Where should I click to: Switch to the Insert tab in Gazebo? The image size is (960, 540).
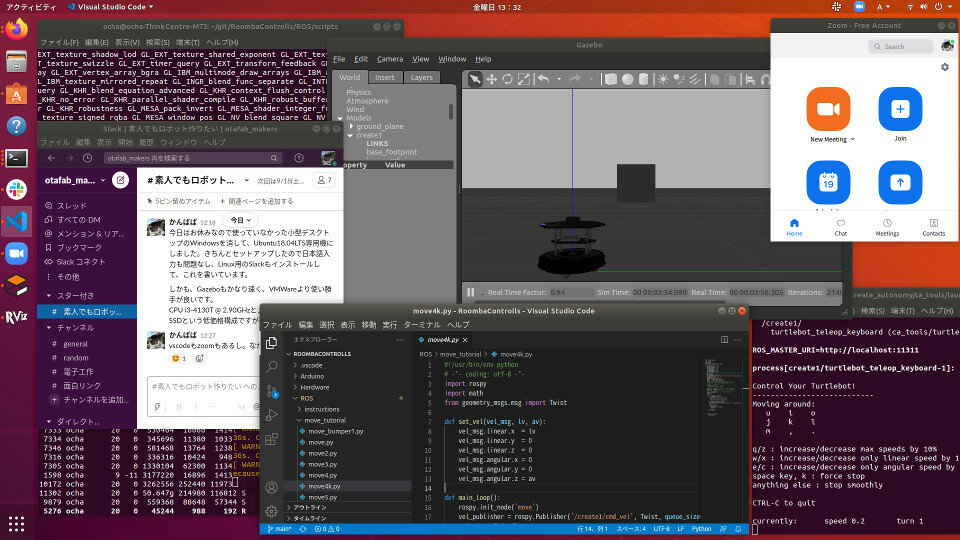pyautogui.click(x=385, y=77)
